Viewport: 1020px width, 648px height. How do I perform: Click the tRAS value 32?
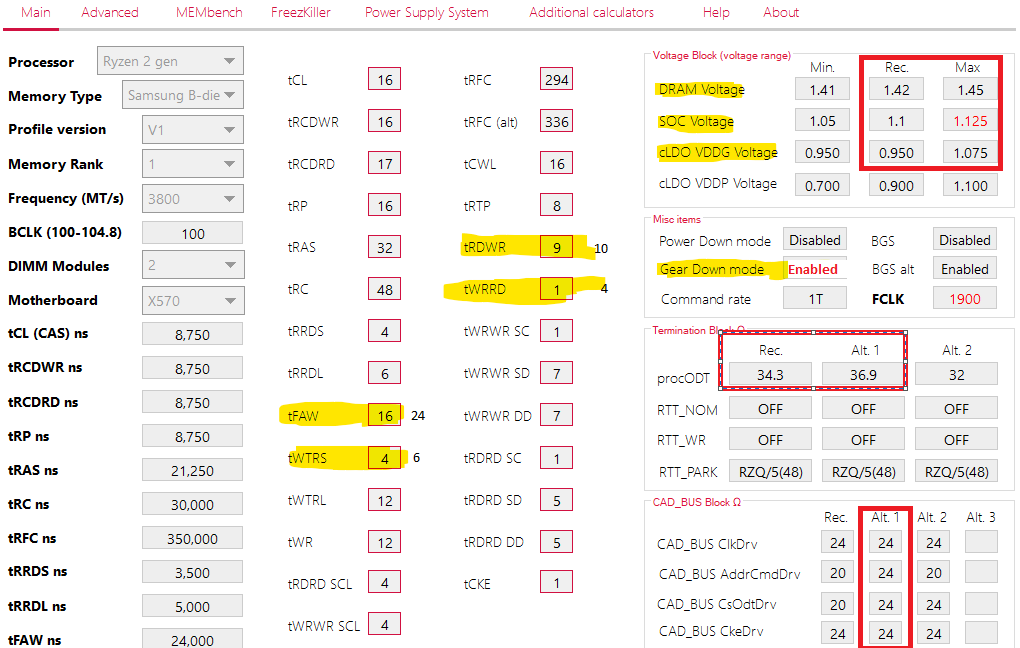tap(384, 247)
